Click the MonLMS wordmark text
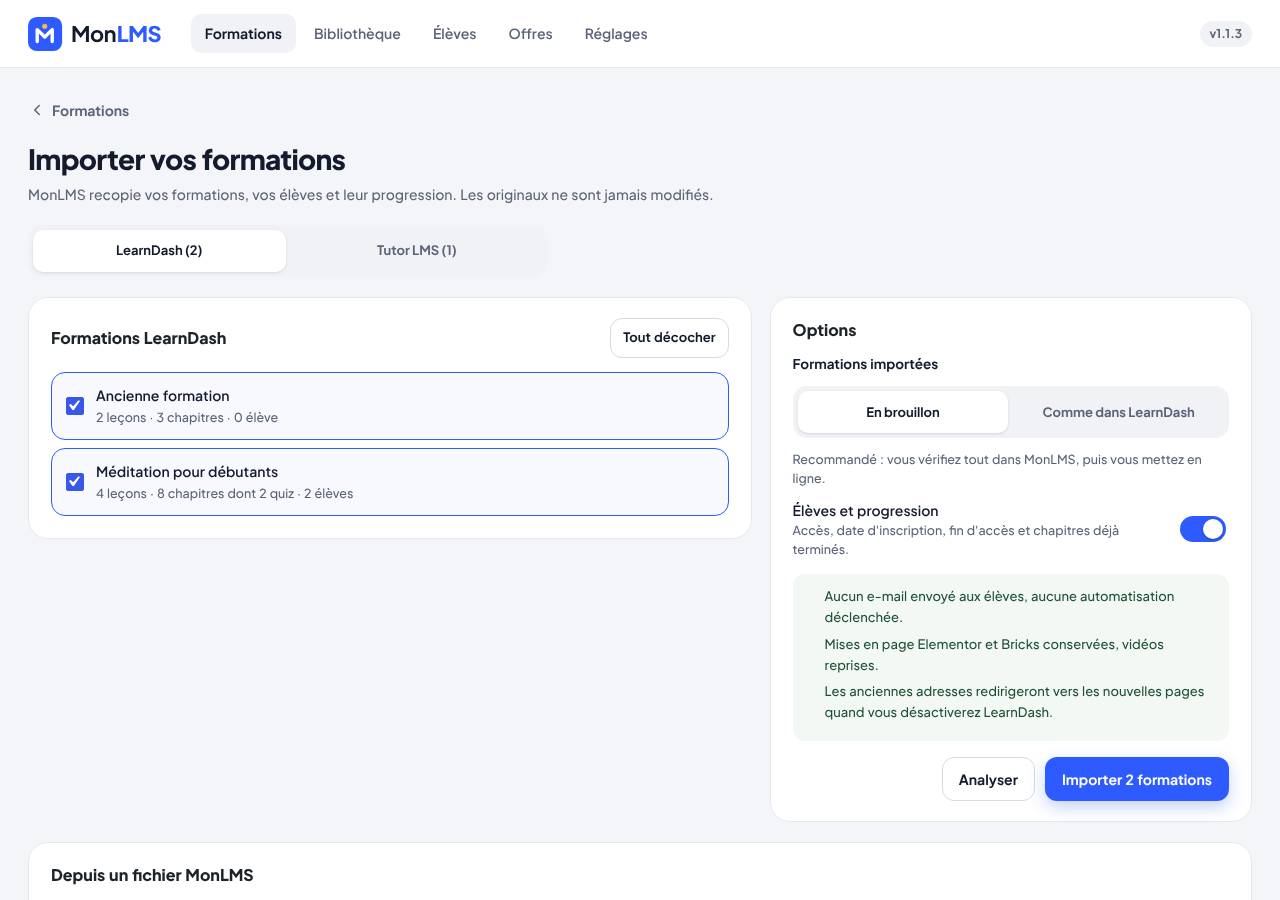Image resolution: width=1280 pixels, height=900 pixels. pyautogui.click(x=116, y=34)
